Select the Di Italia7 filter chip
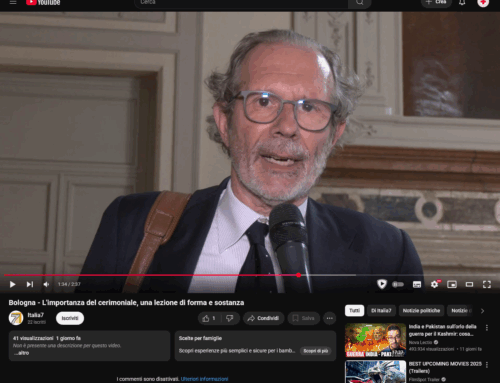 [x=381, y=310]
